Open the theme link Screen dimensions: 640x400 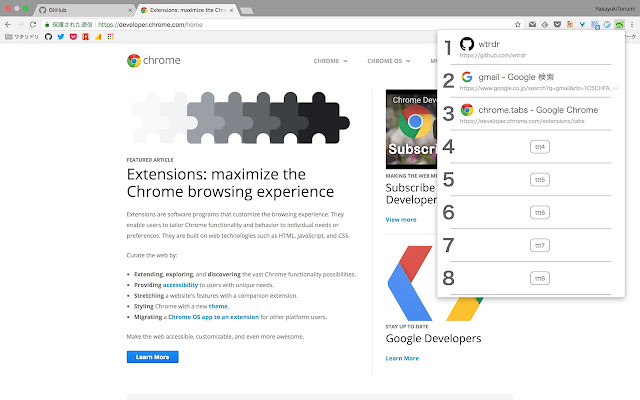point(218,306)
